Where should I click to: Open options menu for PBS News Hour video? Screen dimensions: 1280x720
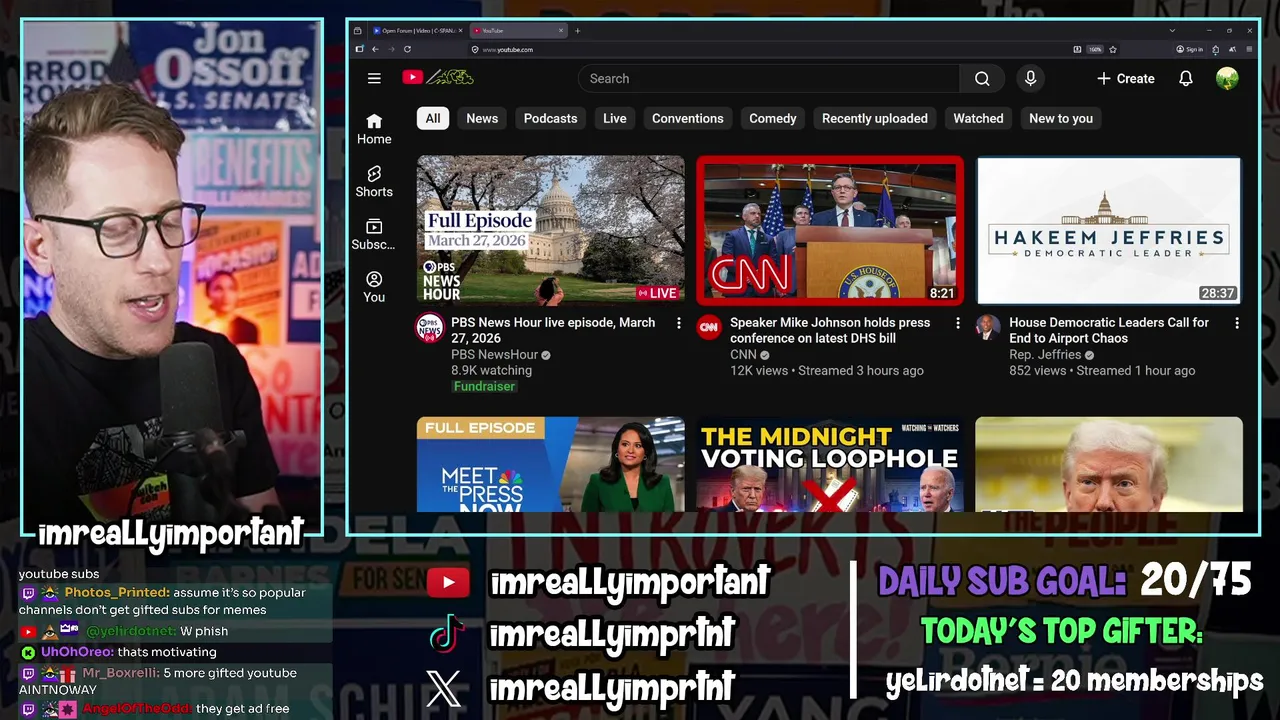coord(678,323)
